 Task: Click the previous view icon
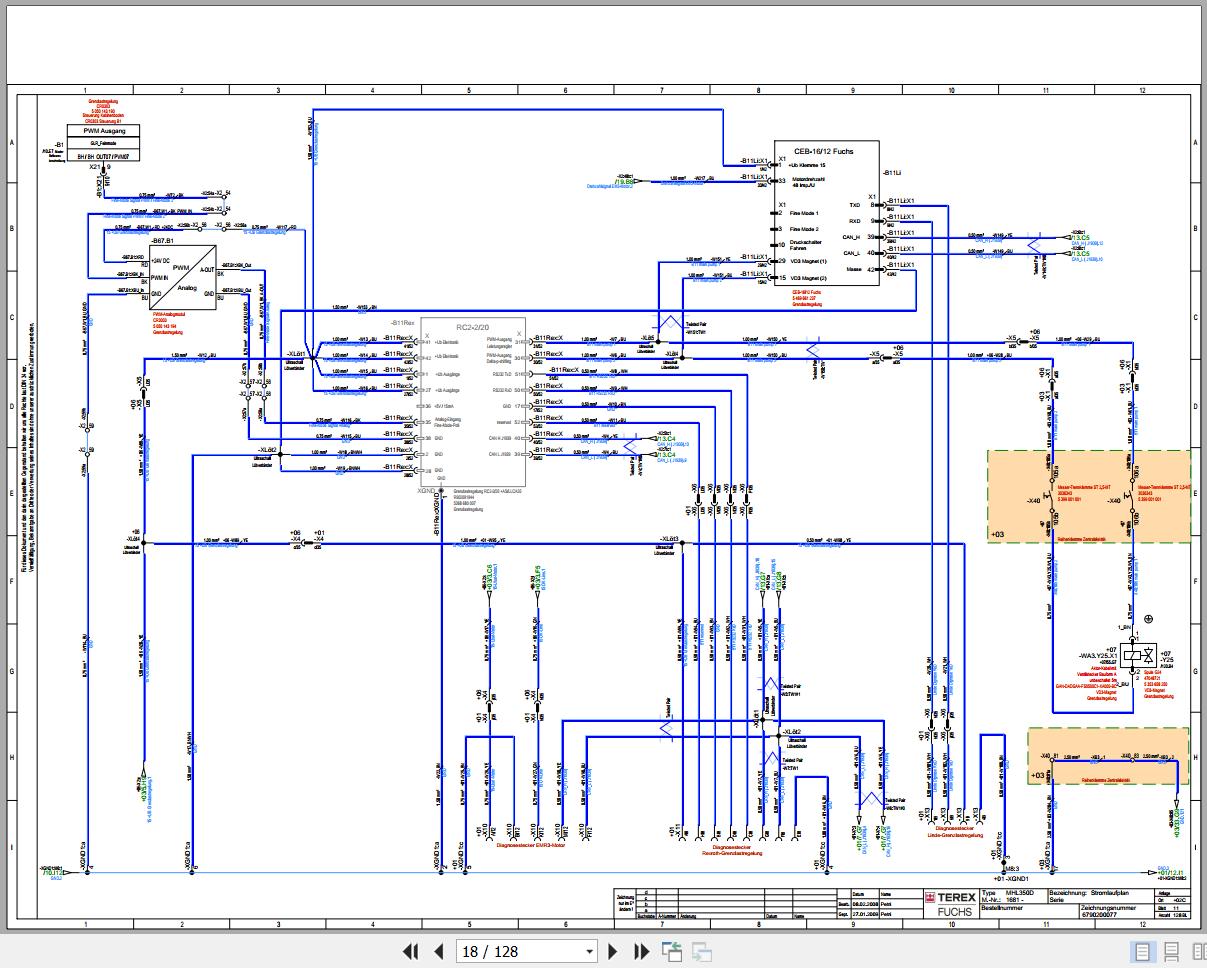point(671,951)
